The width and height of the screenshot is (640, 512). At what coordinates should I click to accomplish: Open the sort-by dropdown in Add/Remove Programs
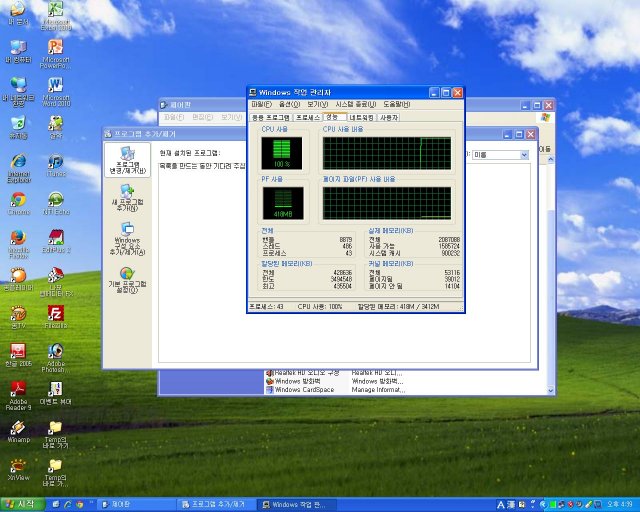point(524,155)
